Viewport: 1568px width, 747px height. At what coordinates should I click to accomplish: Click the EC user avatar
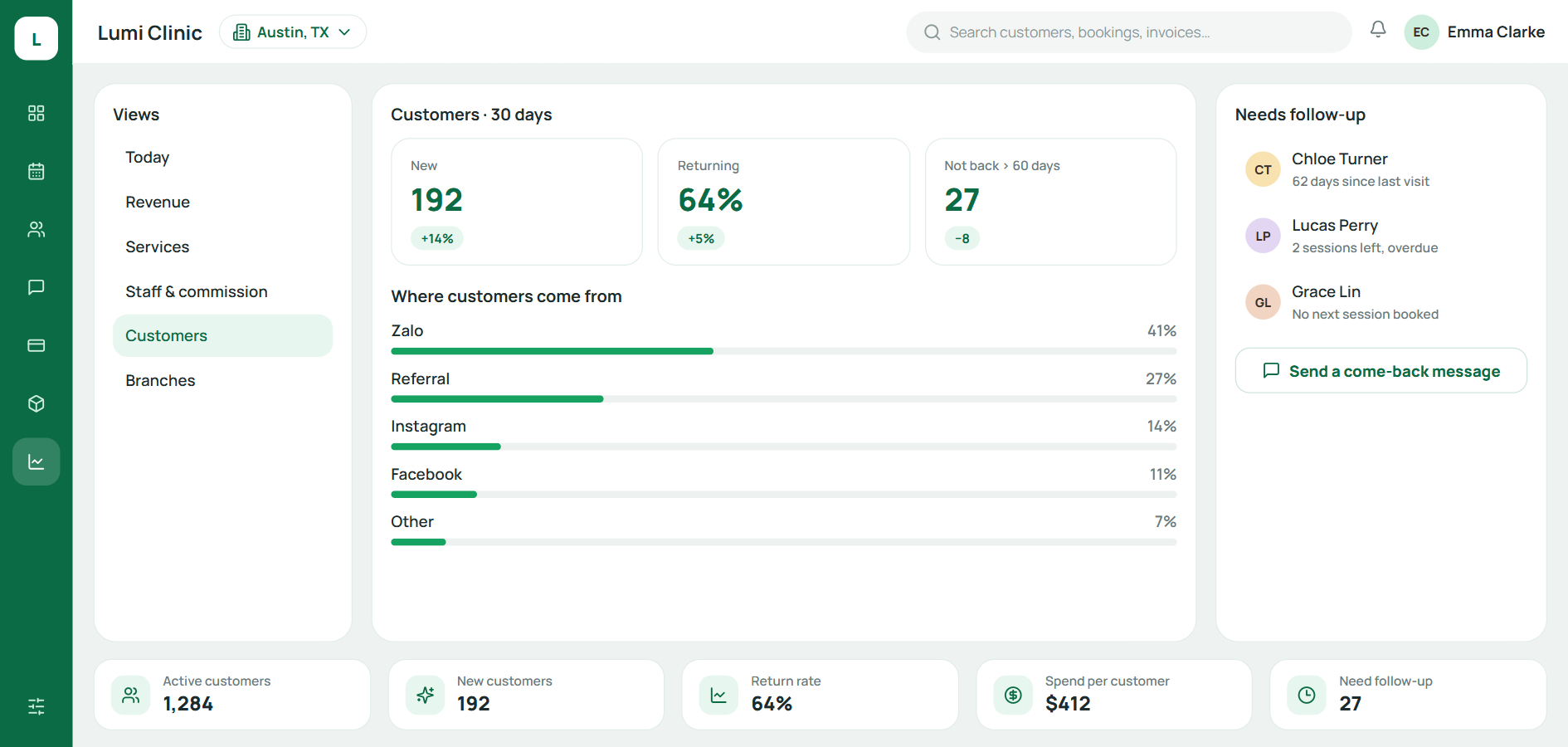(x=1421, y=32)
